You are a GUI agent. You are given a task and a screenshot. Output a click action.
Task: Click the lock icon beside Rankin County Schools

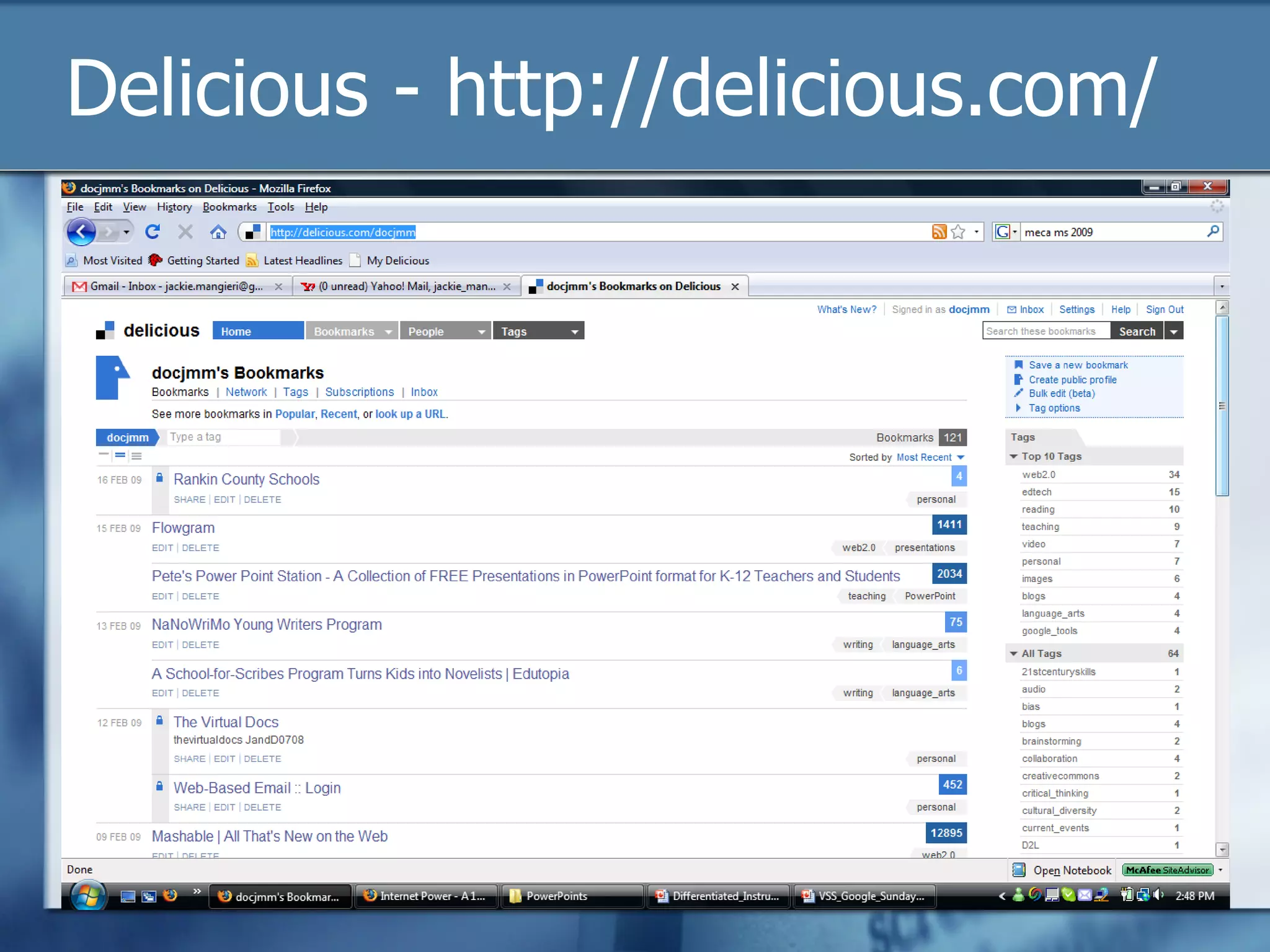(159, 477)
